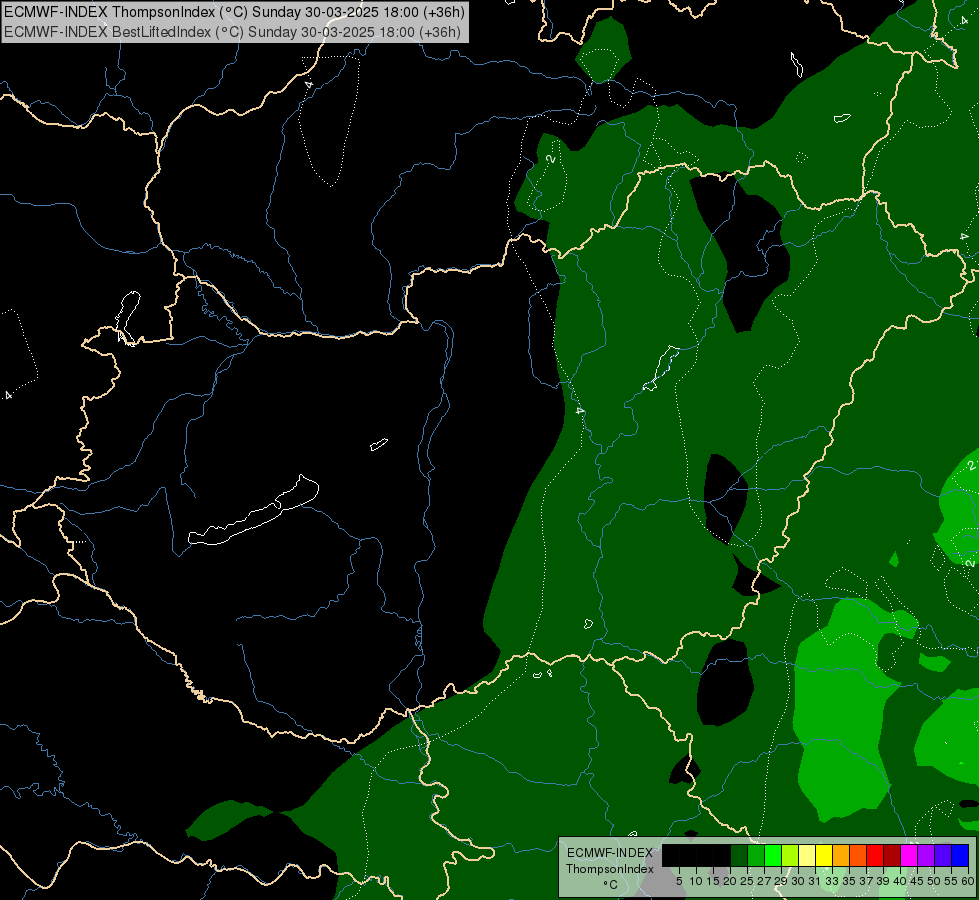The width and height of the screenshot is (979, 900).
Task: Select the orange 33-35 legend swatch
Action: [x=841, y=855]
